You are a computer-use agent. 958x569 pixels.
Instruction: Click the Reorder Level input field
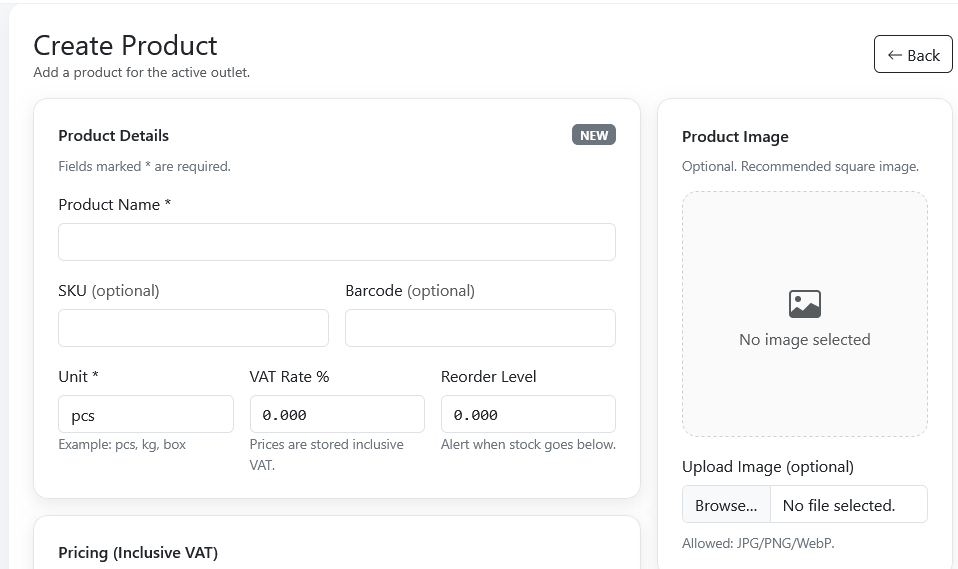[528, 414]
